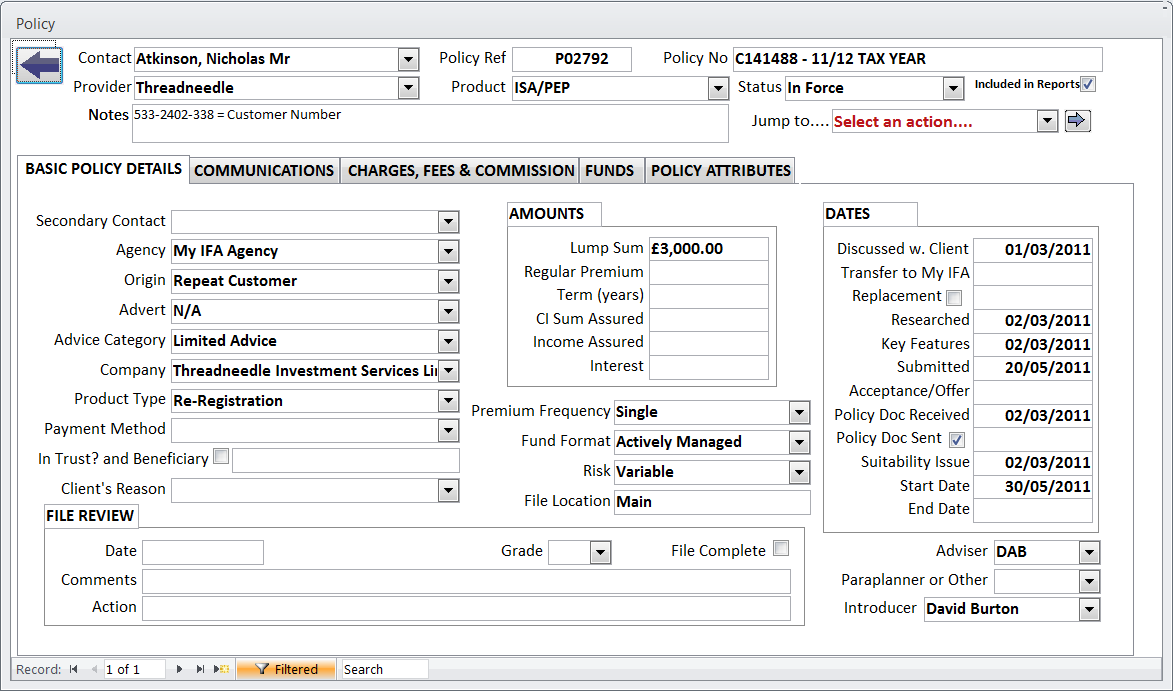This screenshot has height=691, width=1173.
Task: Go to last record in navigator
Action: coord(200,669)
